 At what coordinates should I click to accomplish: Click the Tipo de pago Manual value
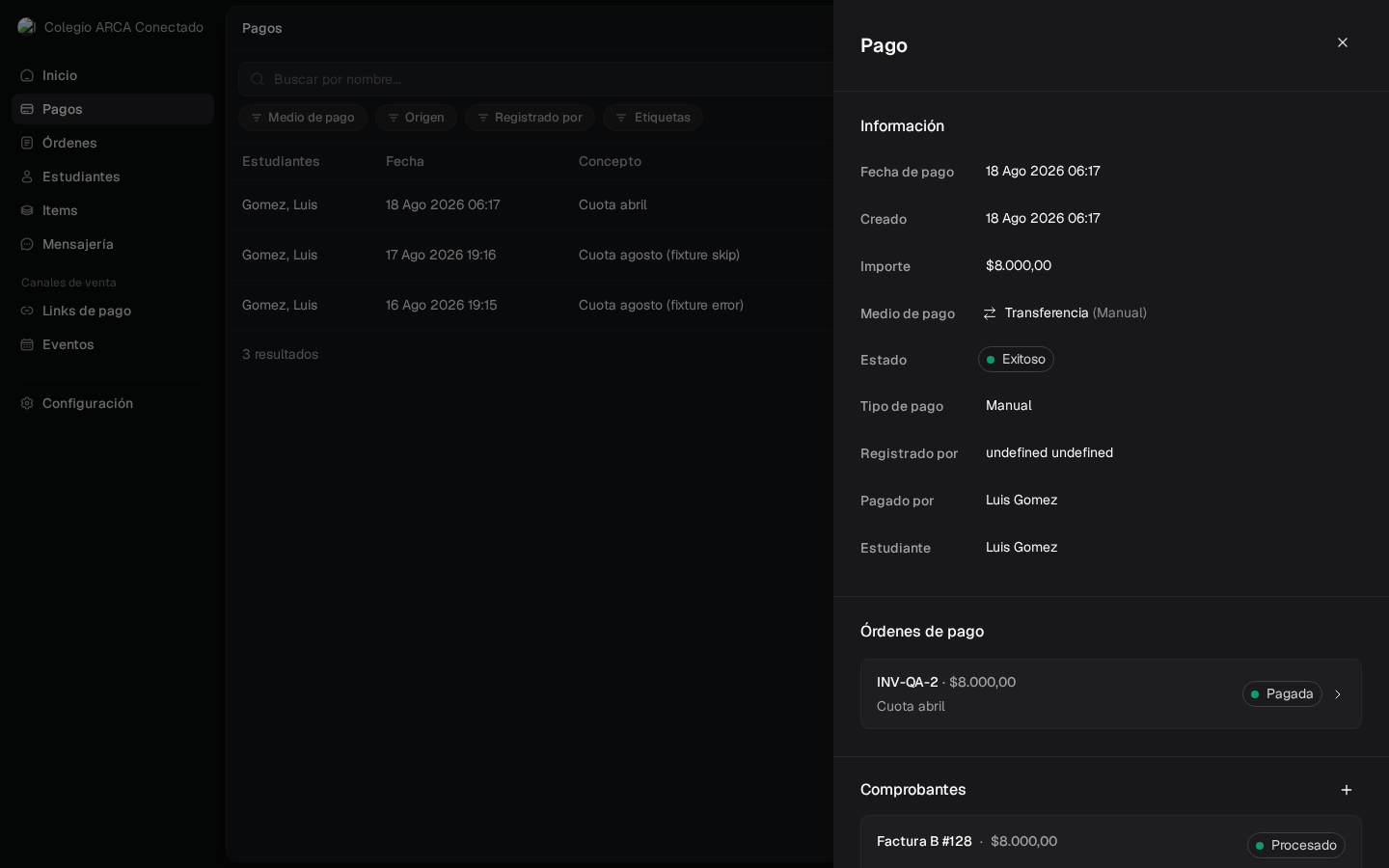point(1009,405)
